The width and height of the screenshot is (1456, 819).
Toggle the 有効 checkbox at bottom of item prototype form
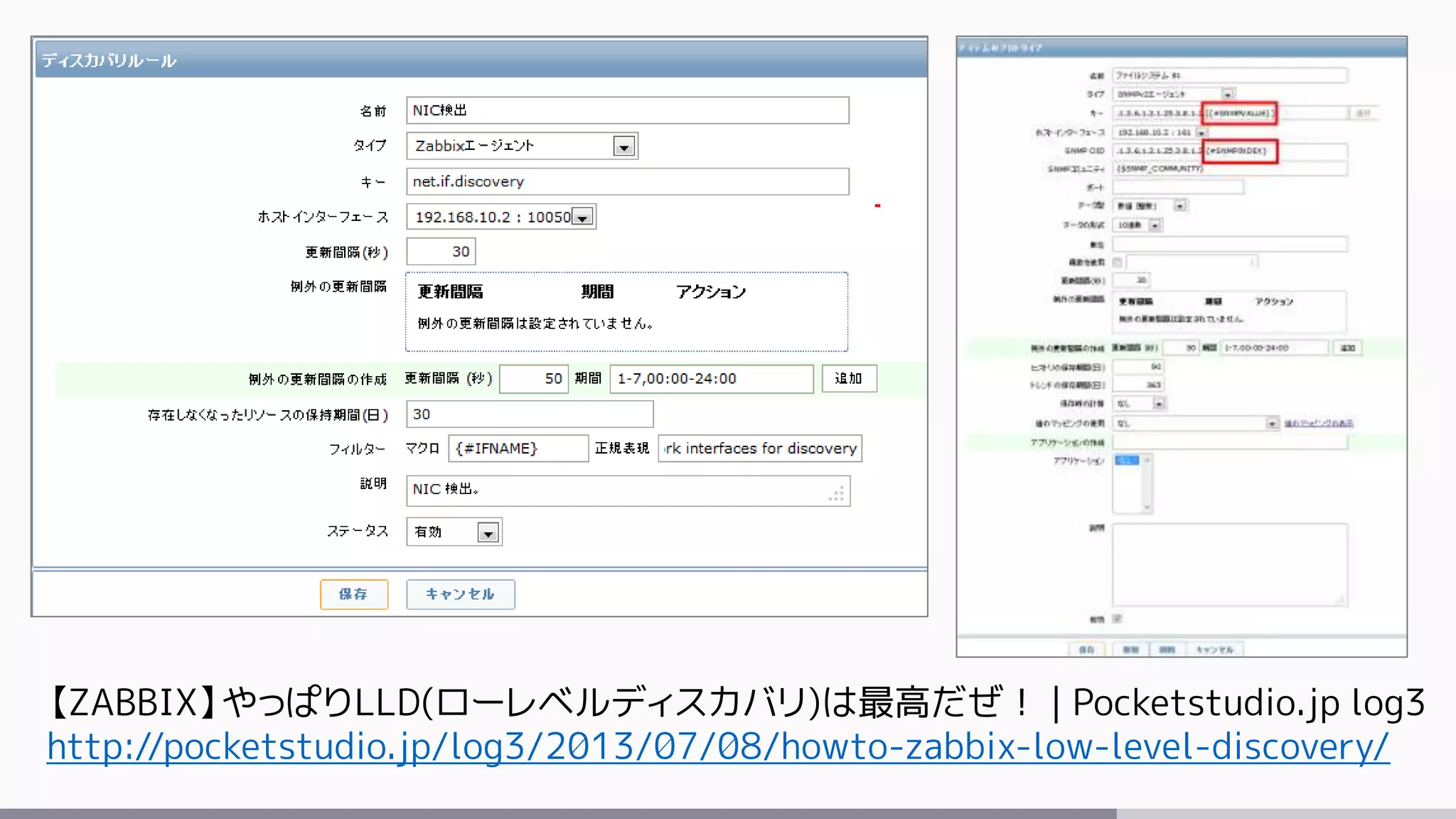[1117, 619]
